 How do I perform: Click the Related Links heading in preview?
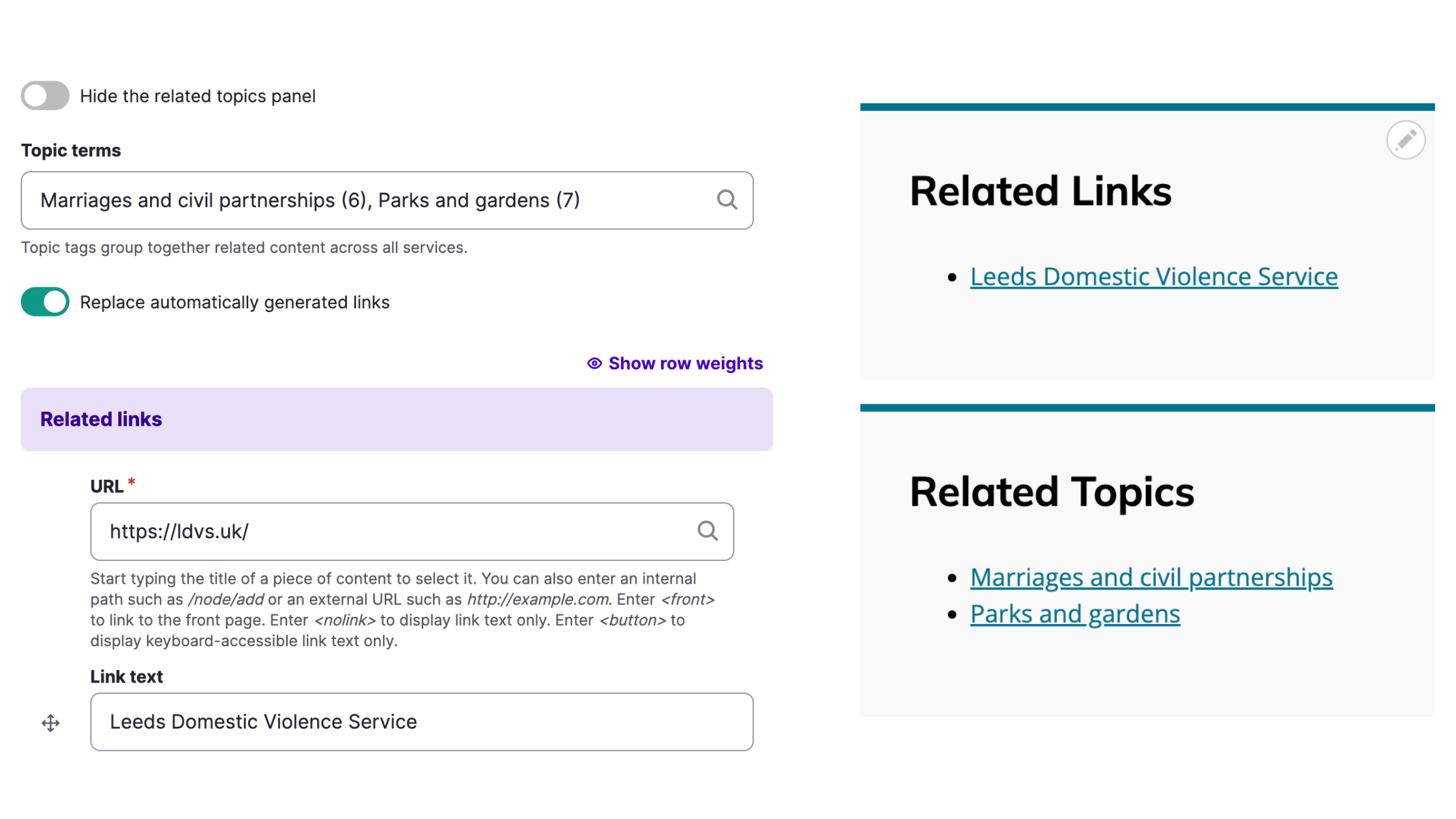(1040, 192)
